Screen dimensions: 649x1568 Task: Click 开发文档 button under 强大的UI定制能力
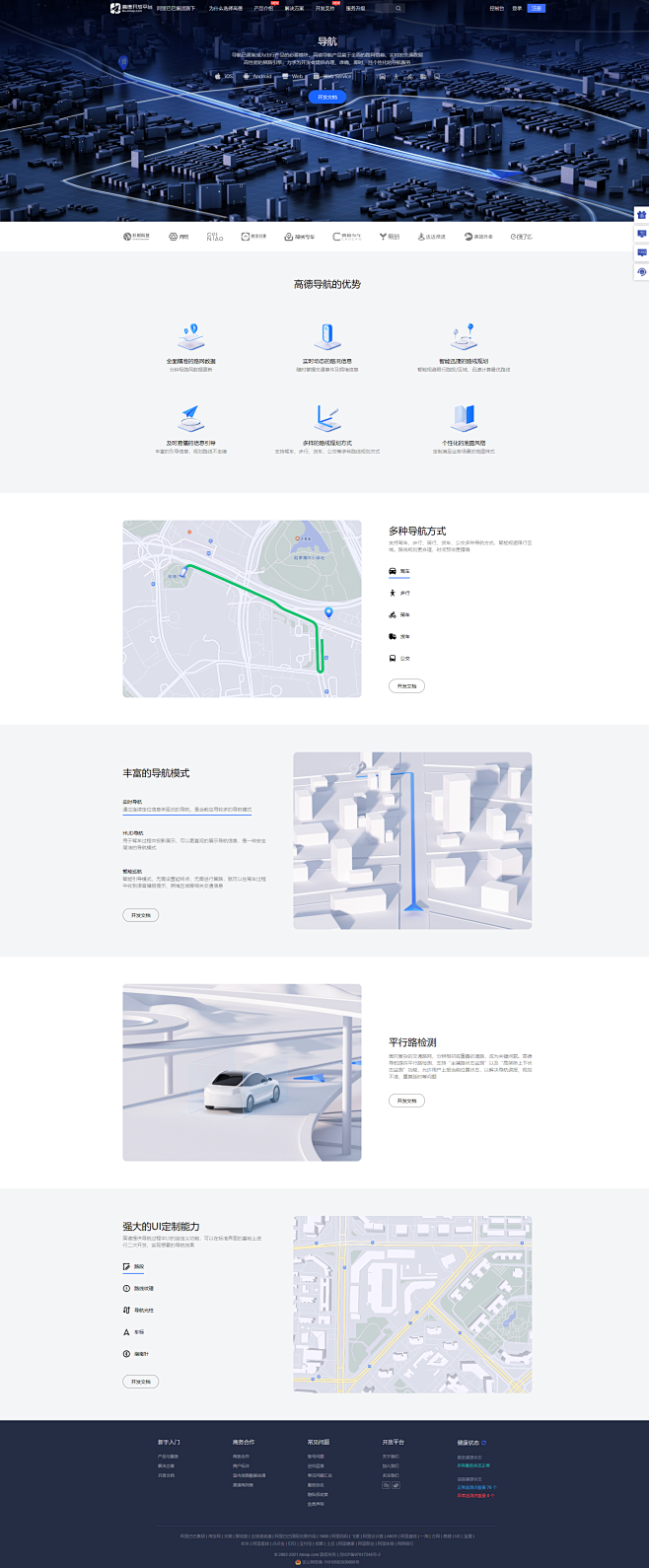140,1382
